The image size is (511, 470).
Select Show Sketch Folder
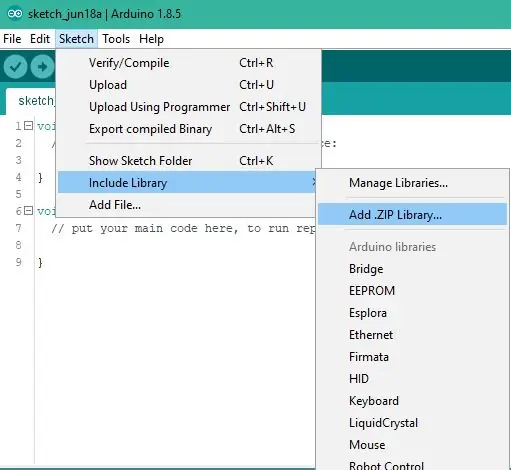coord(188,161)
